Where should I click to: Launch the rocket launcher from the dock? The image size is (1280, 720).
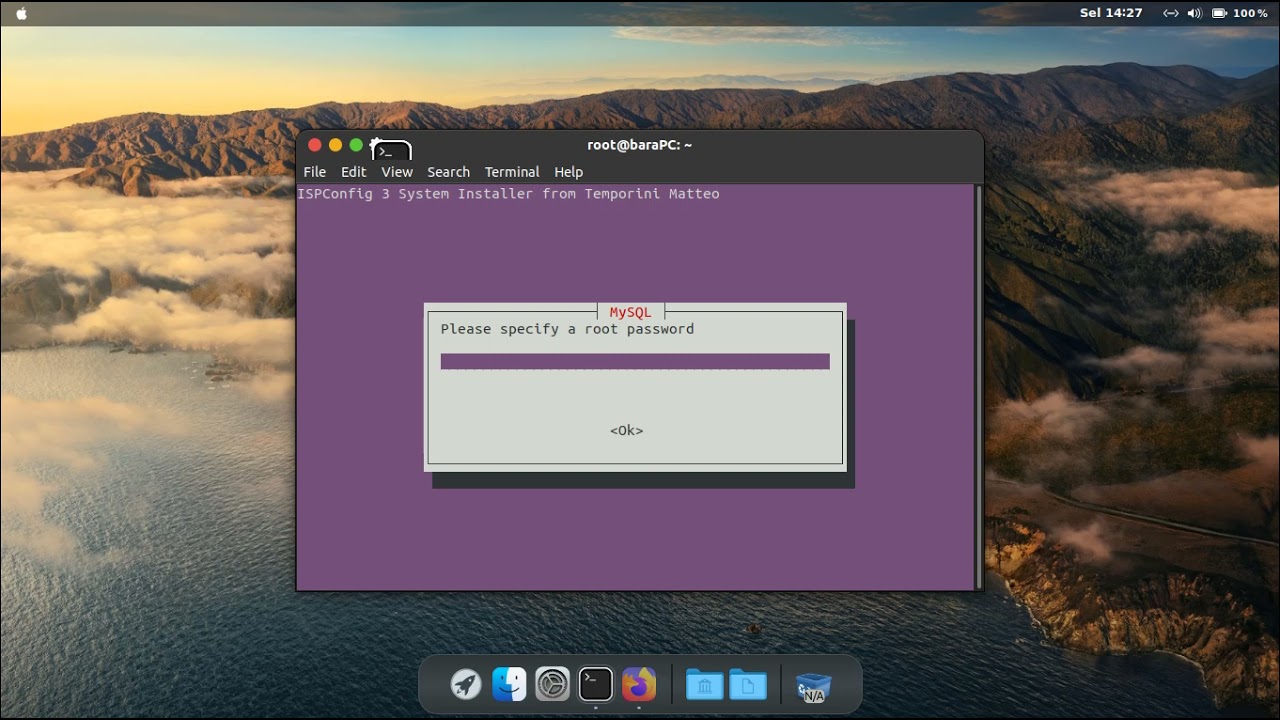coord(466,684)
